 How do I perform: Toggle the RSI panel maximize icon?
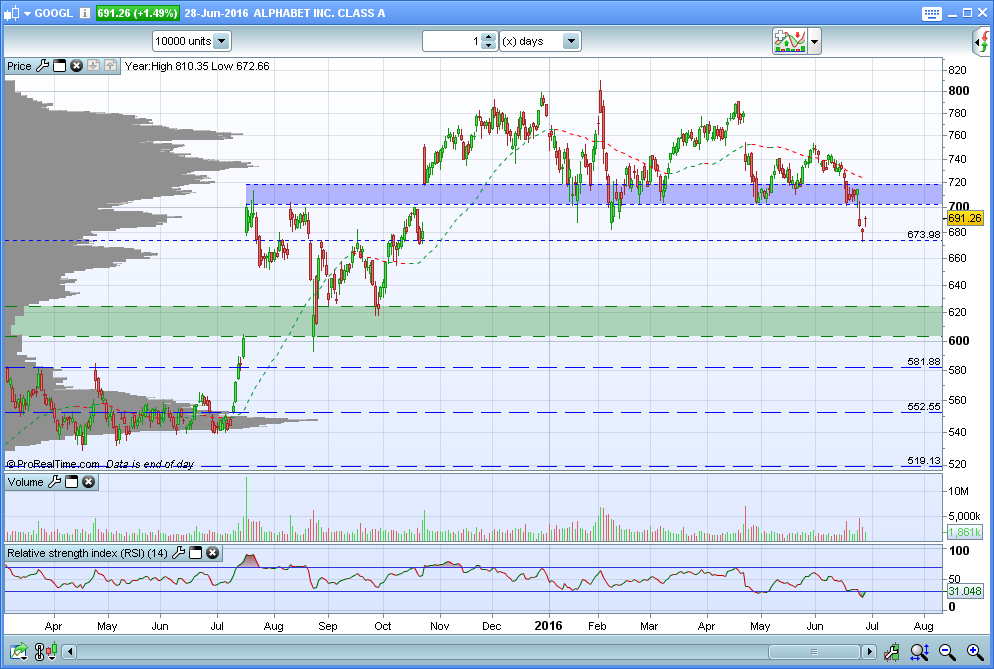195,553
